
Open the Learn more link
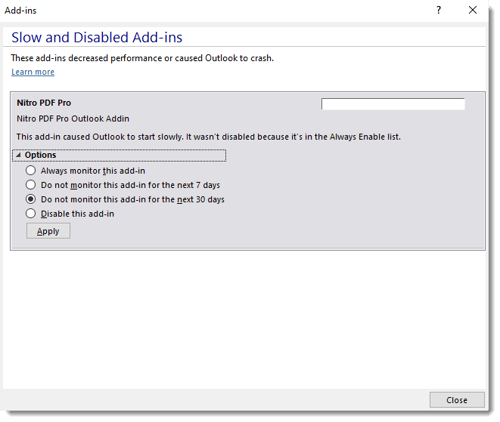click(x=33, y=72)
